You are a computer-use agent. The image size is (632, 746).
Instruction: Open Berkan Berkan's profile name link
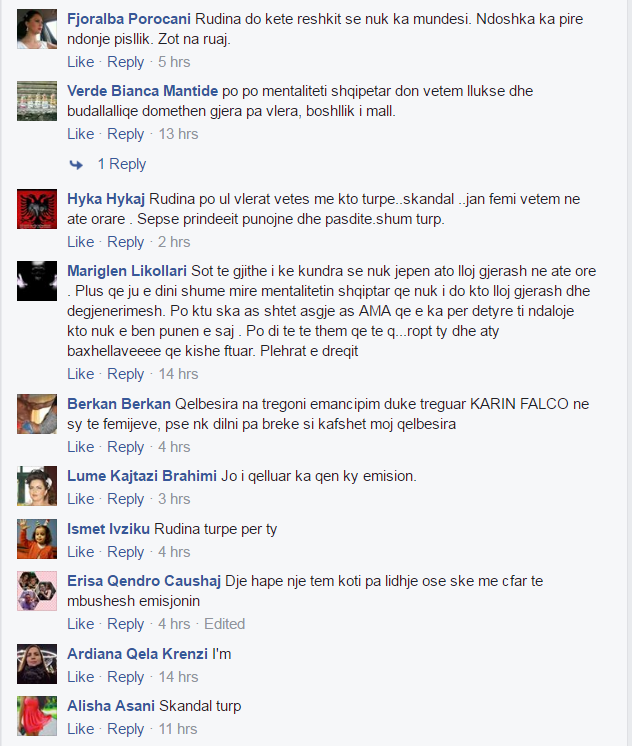119,404
